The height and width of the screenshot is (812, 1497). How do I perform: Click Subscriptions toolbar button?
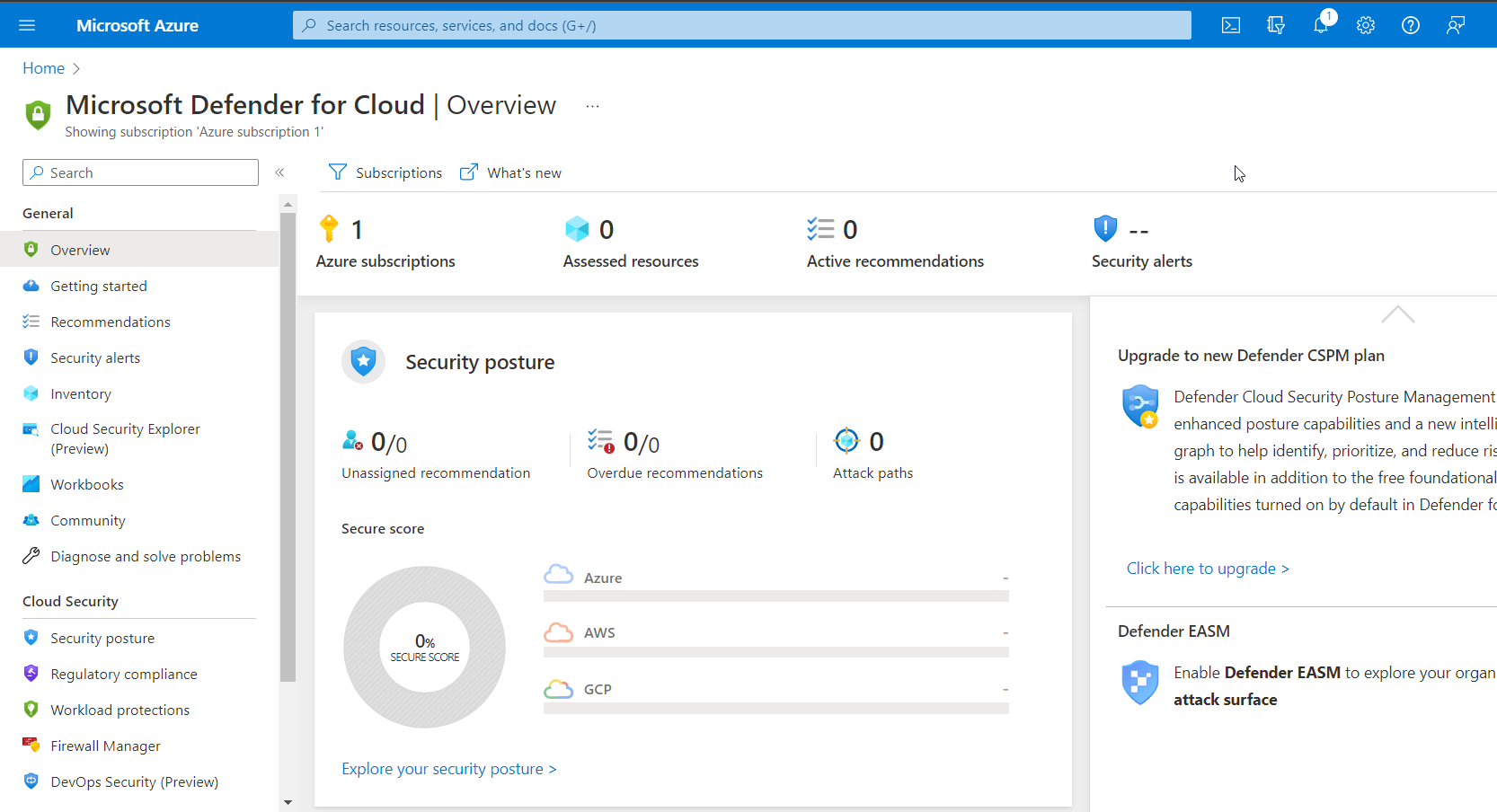point(385,172)
